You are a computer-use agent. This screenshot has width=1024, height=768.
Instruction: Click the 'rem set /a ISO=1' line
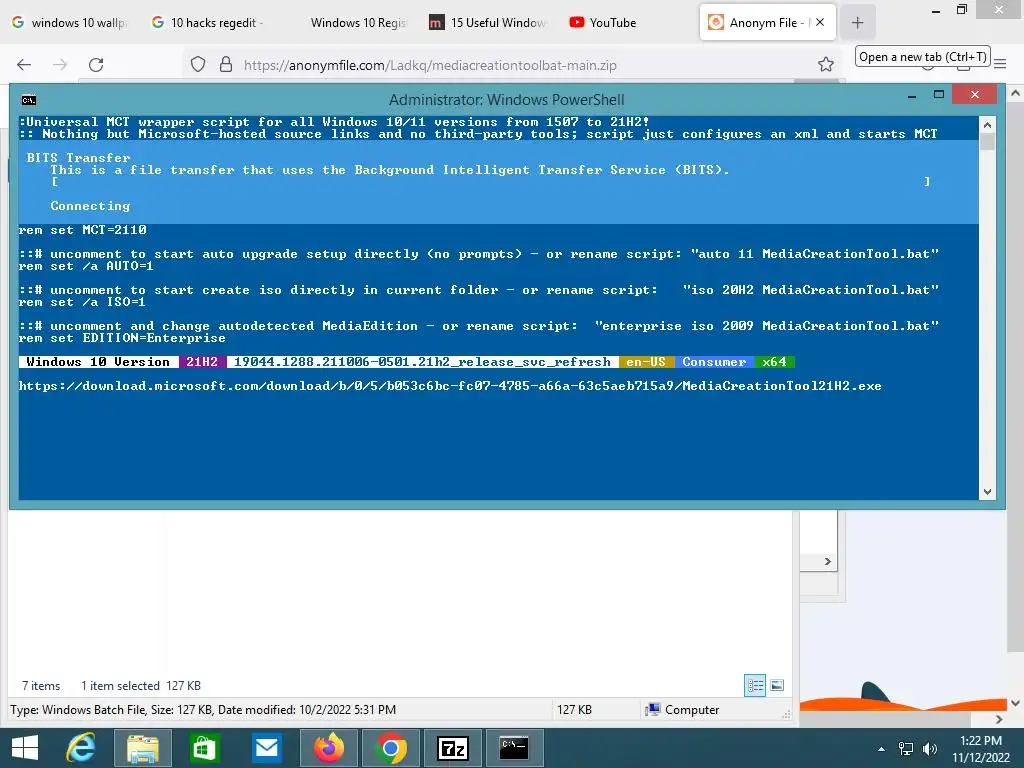pyautogui.click(x=82, y=302)
